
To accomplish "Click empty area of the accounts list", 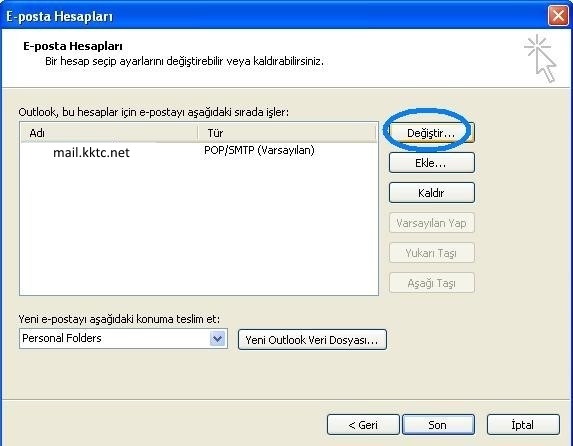I will tap(199, 227).
